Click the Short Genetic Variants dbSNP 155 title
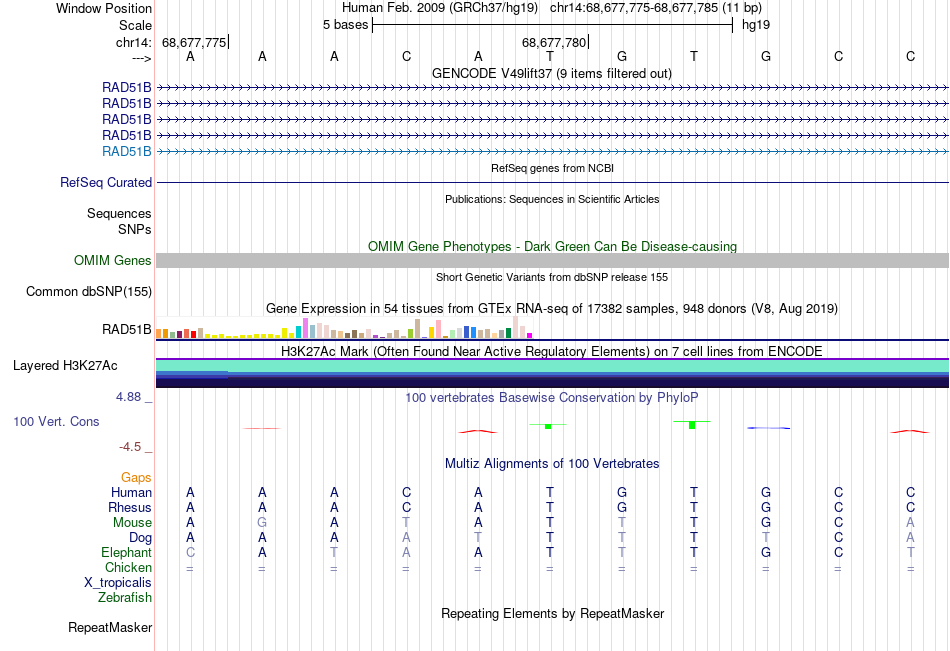Screen dimensions: 950x651 tap(552, 277)
